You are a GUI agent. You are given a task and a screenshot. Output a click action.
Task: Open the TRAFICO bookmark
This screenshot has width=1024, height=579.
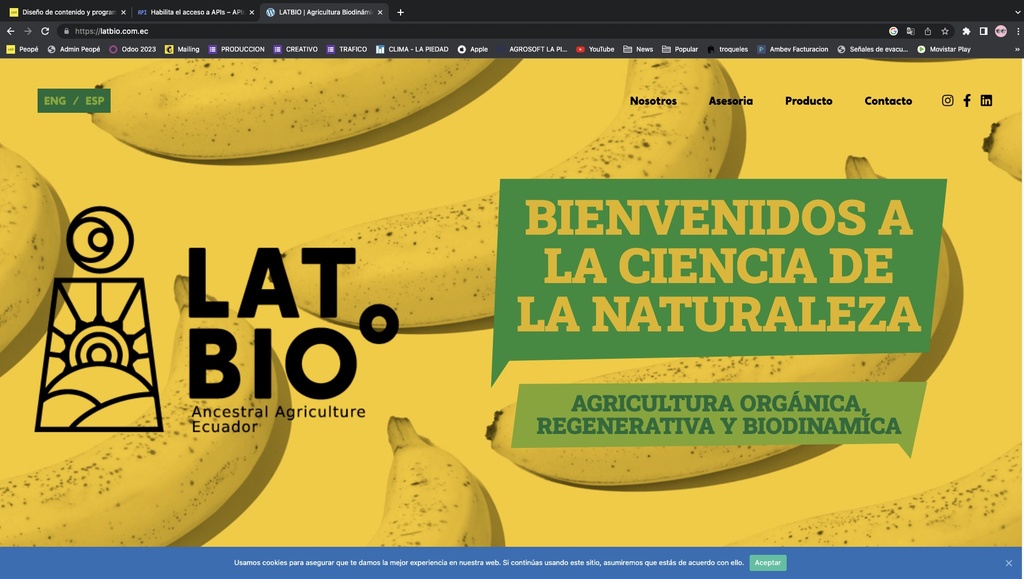[347, 49]
